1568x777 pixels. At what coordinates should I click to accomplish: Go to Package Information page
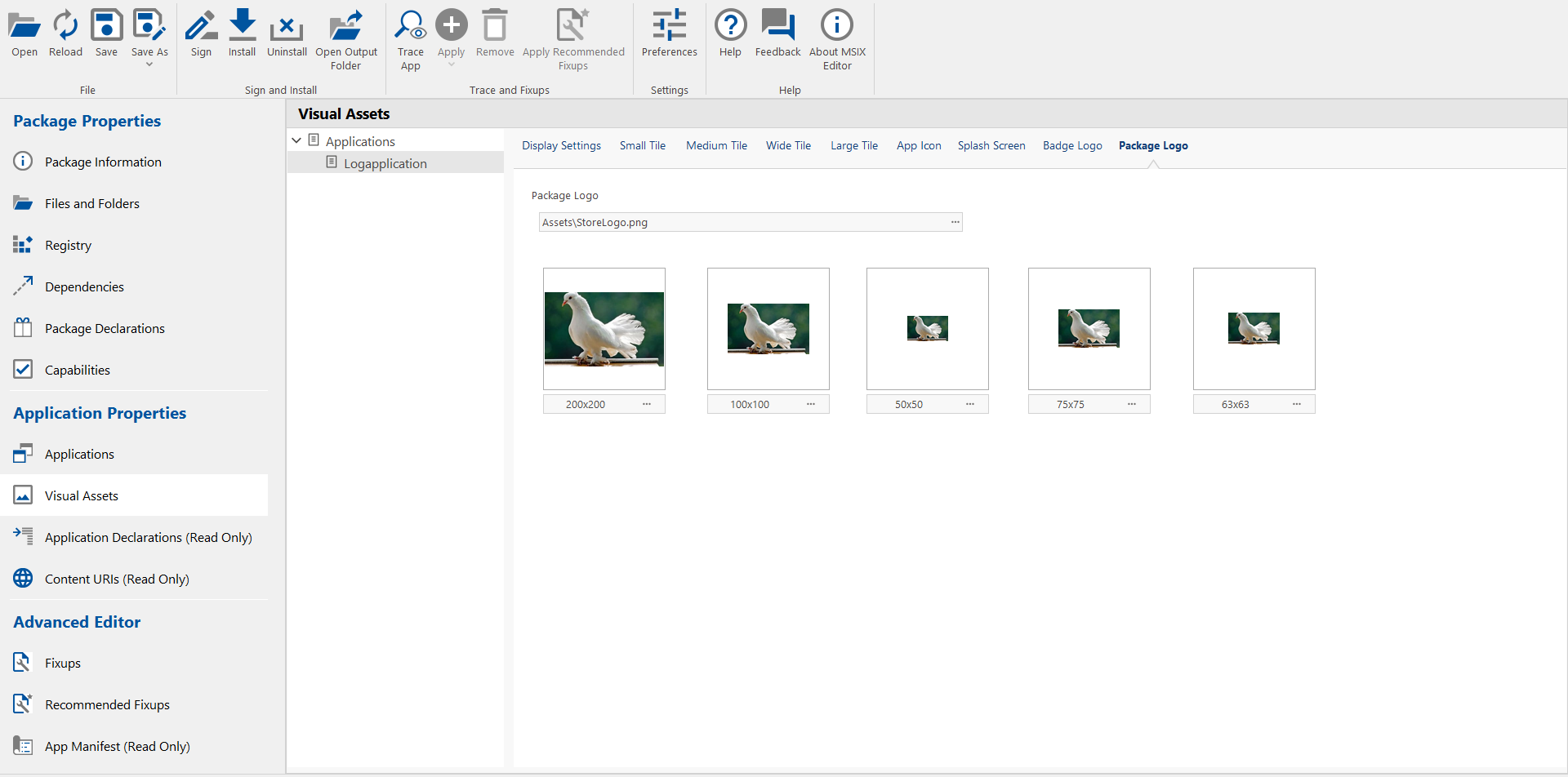point(103,162)
